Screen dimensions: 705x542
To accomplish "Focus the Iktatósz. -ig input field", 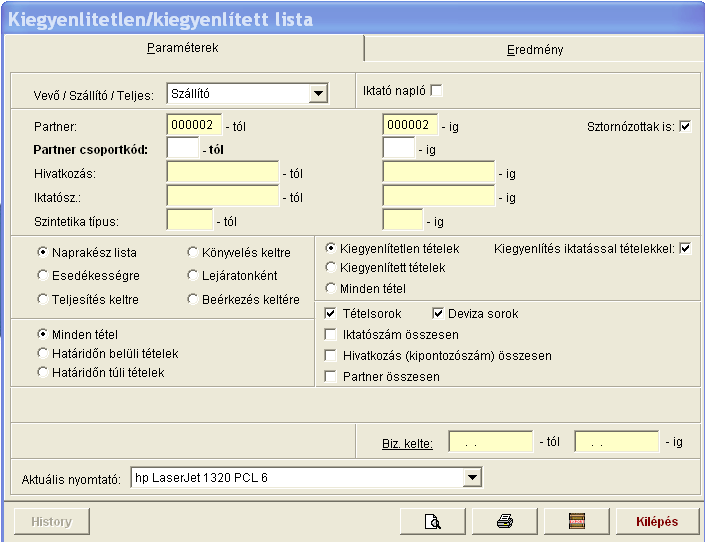I will tap(438, 196).
